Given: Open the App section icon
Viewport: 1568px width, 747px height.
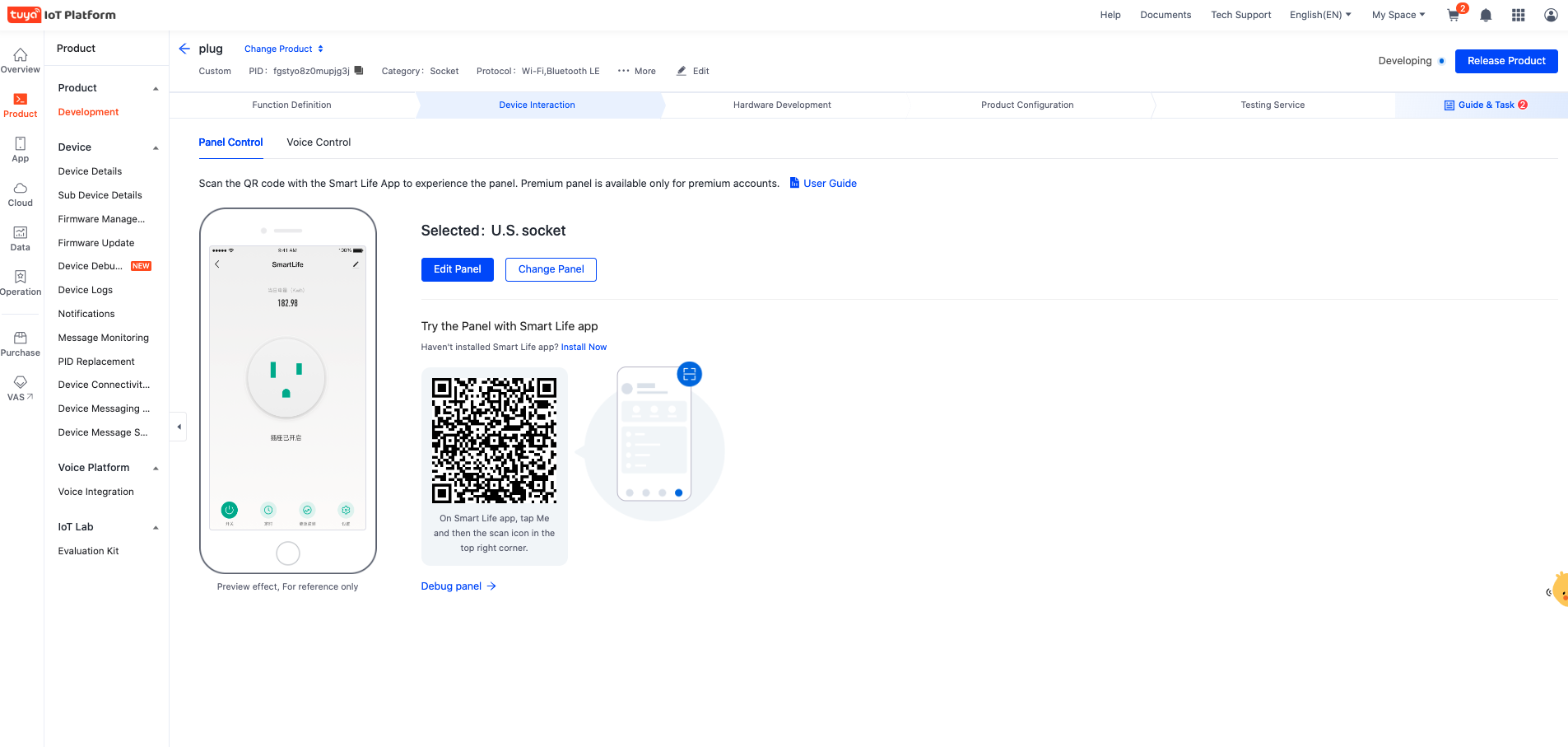Looking at the screenshot, I should (x=21, y=150).
